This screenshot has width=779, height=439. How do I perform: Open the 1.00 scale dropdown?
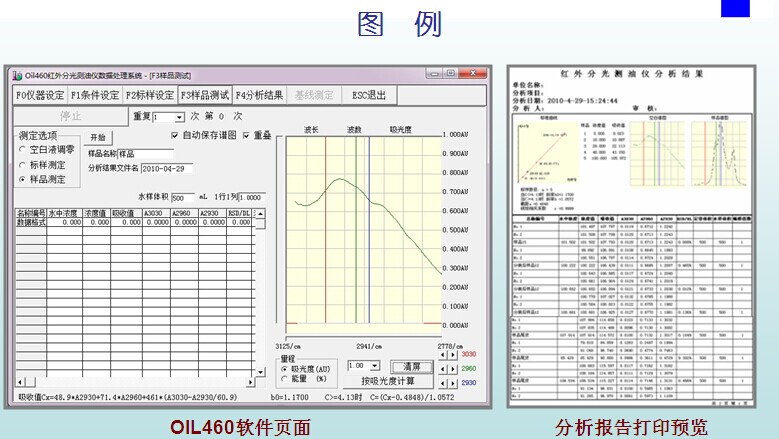point(375,366)
